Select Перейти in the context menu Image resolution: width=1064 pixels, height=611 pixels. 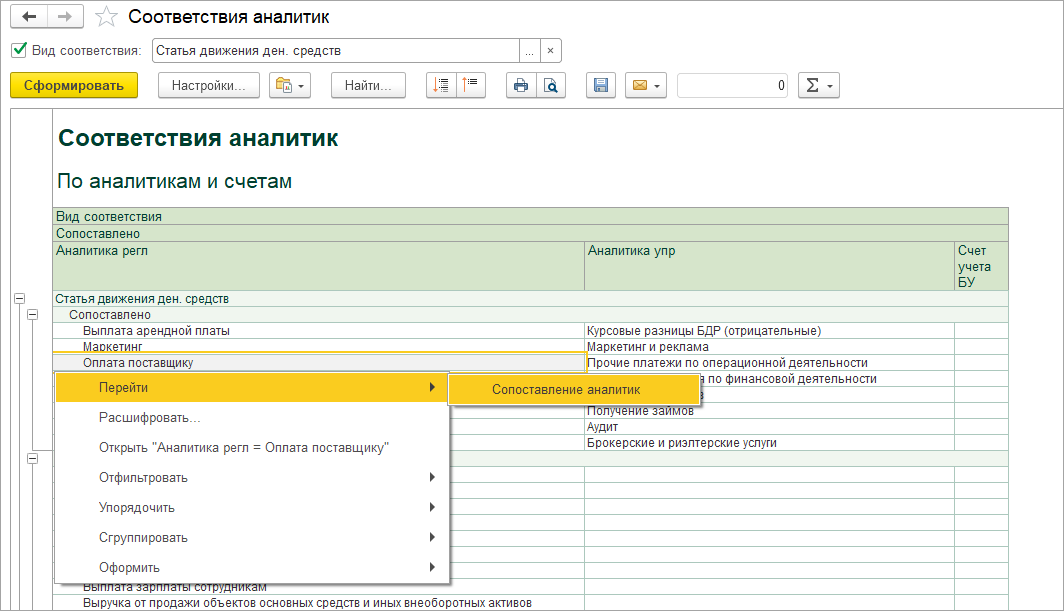pyautogui.click(x=252, y=388)
